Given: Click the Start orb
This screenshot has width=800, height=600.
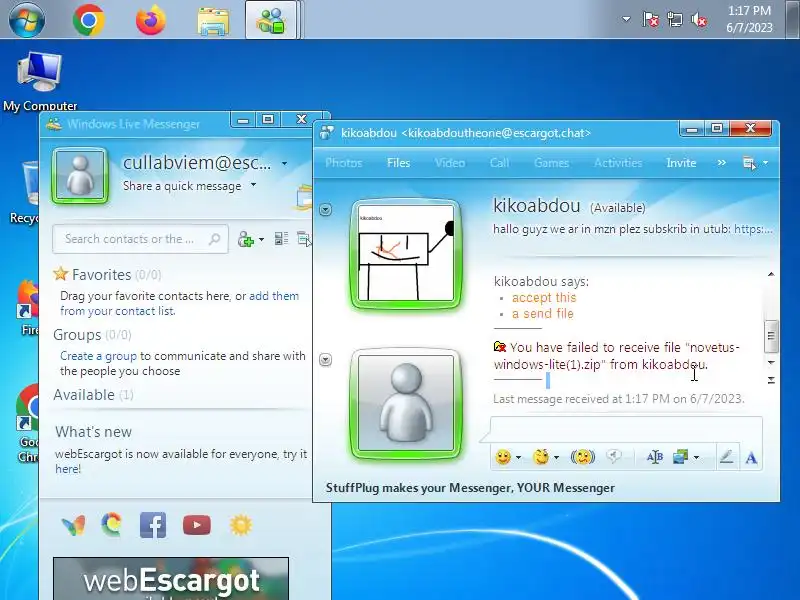Looking at the screenshot, I should pos(27,20).
